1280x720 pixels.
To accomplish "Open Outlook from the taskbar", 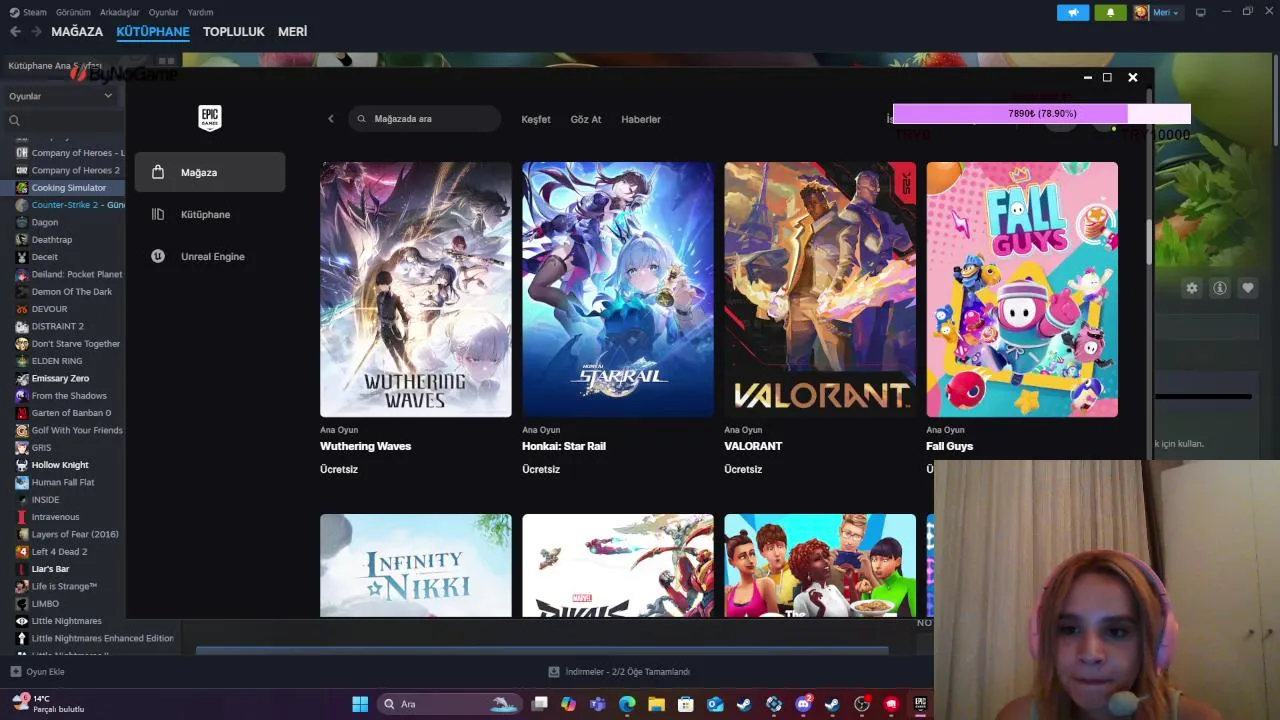I will pyautogui.click(x=715, y=704).
